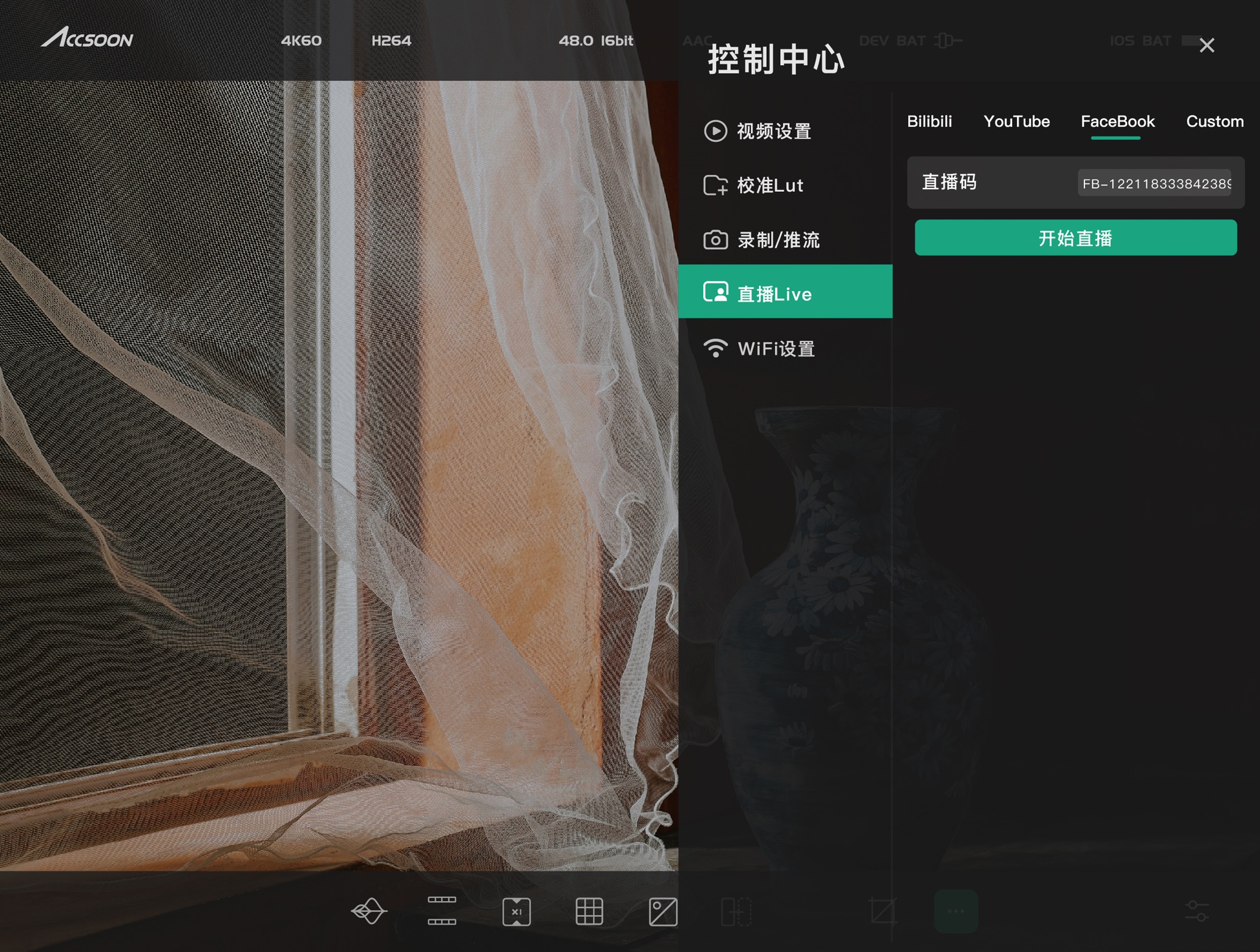The width and height of the screenshot is (1260, 952).
Task: Click the play icon beside 视频设置
Action: (x=715, y=131)
